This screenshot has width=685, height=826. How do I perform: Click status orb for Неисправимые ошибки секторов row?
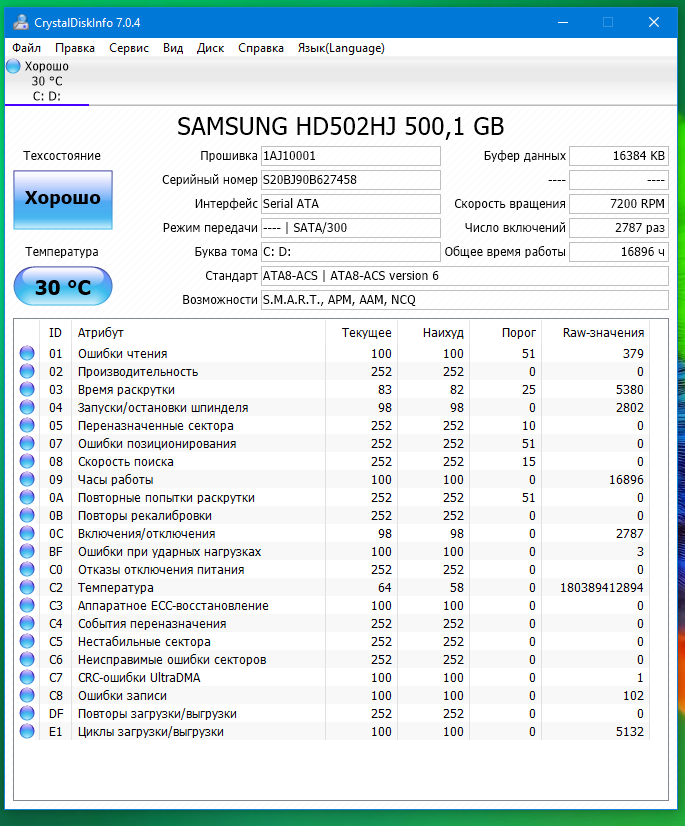[27, 660]
